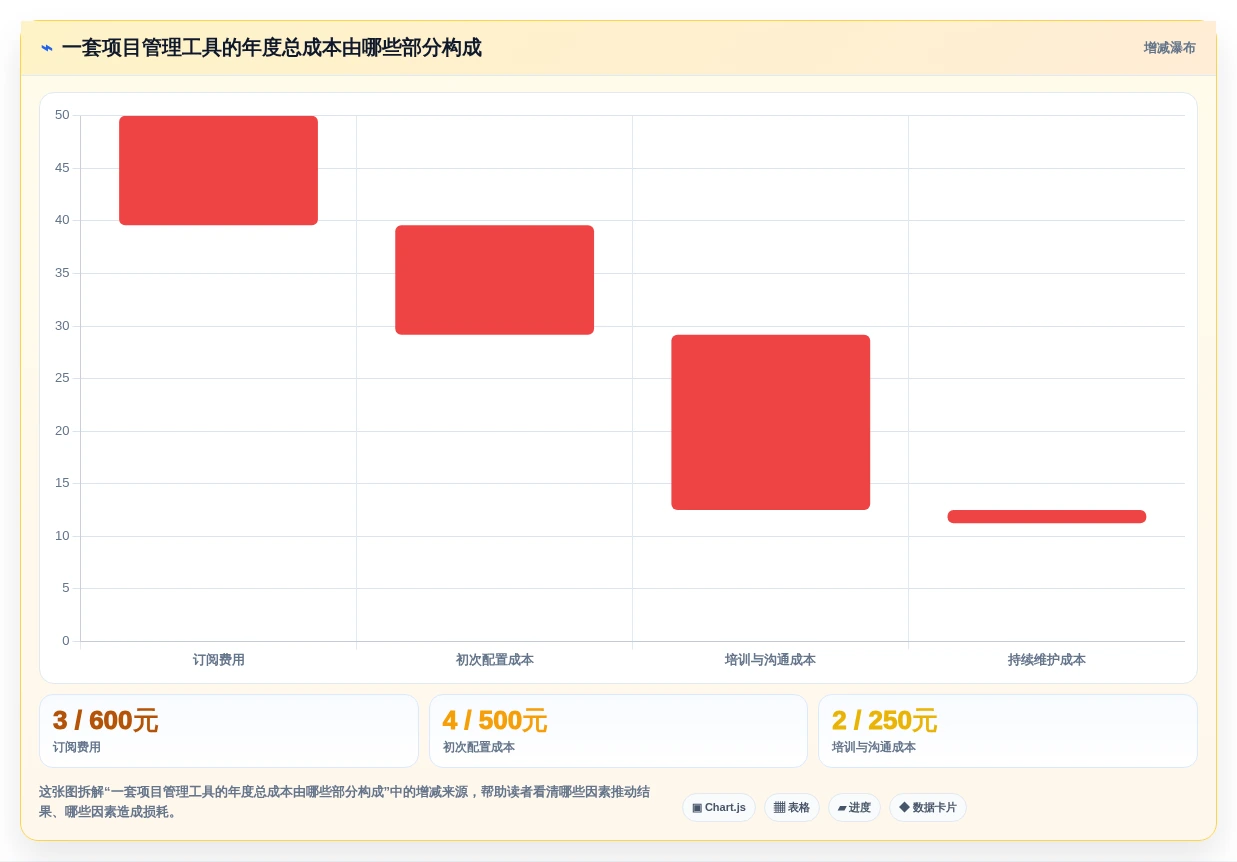
Task: Open the 2 / 250元 data card
Action: 1007,731
